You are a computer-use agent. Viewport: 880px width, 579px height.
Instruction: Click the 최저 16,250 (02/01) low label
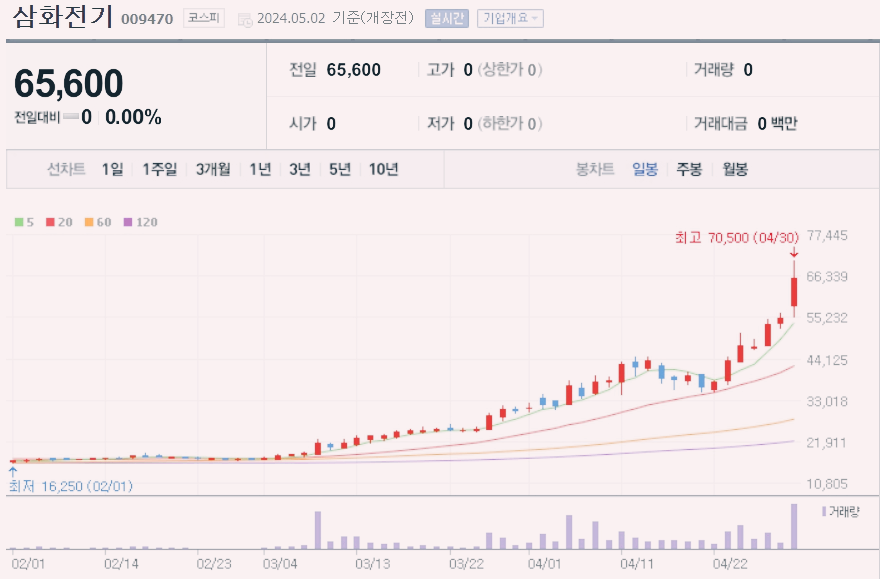pyautogui.click(x=71, y=486)
